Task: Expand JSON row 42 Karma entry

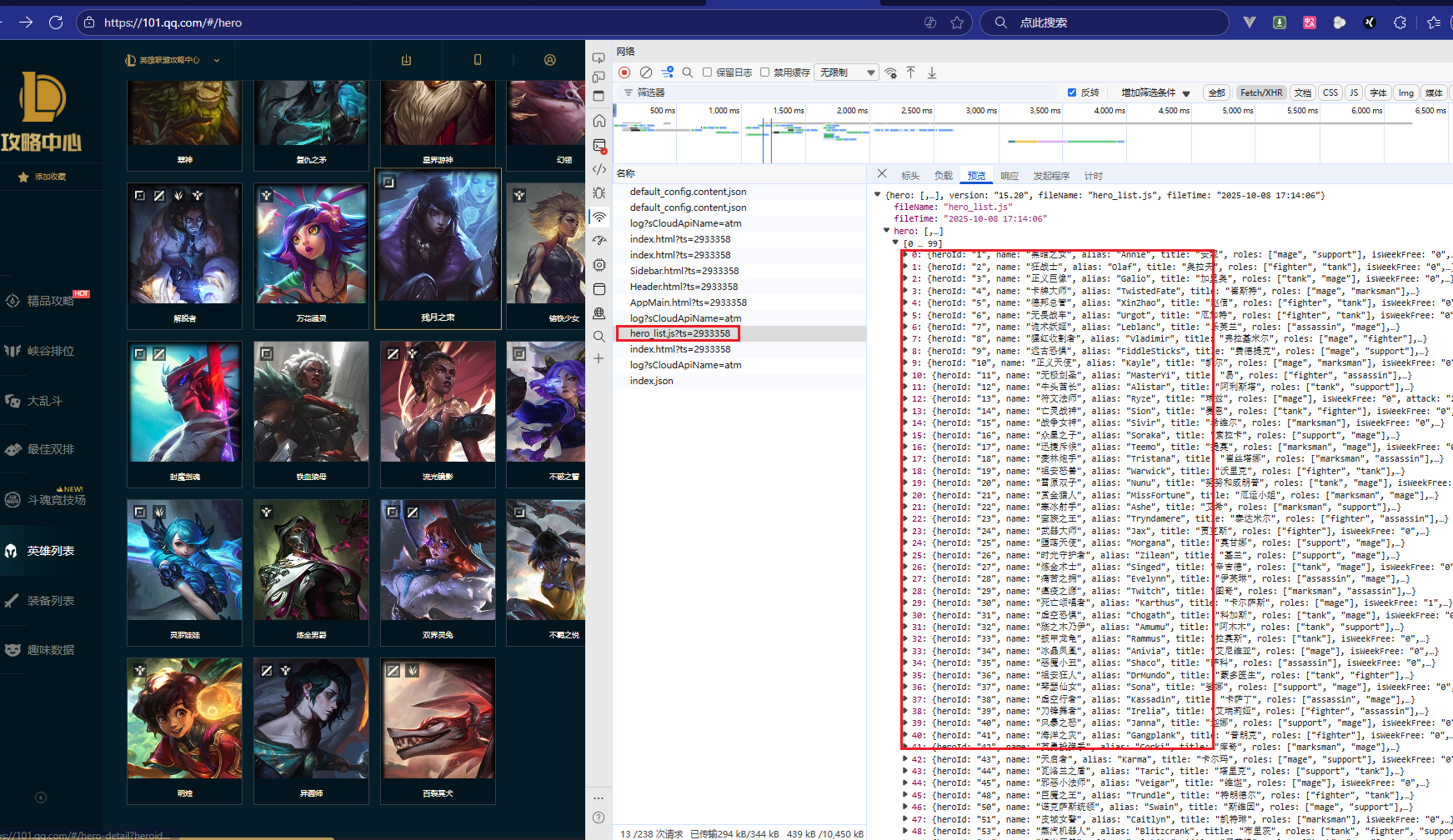Action: [x=905, y=759]
